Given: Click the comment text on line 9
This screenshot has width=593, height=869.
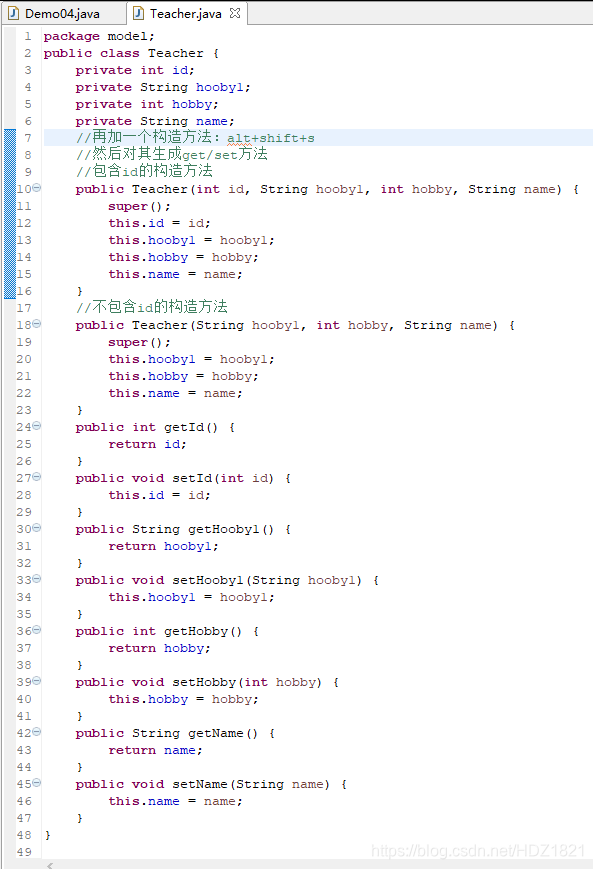Looking at the screenshot, I should [x=144, y=171].
